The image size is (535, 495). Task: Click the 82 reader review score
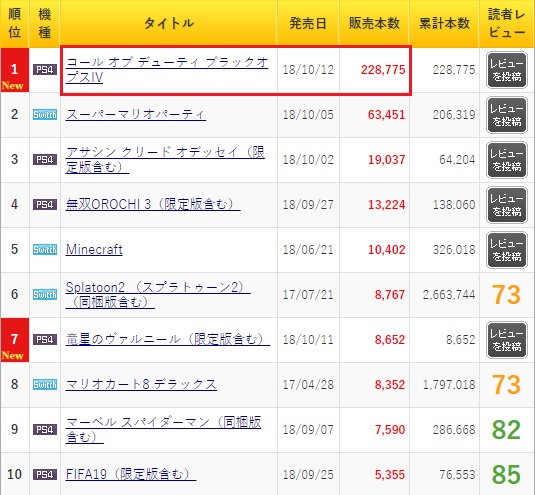point(506,430)
